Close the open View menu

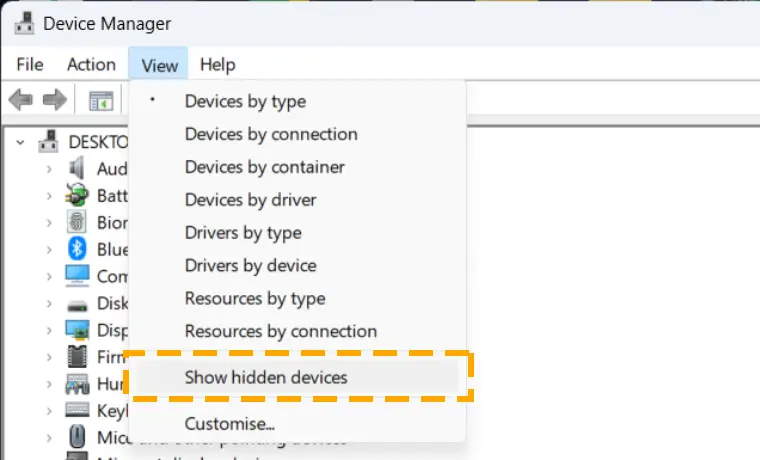point(158,63)
